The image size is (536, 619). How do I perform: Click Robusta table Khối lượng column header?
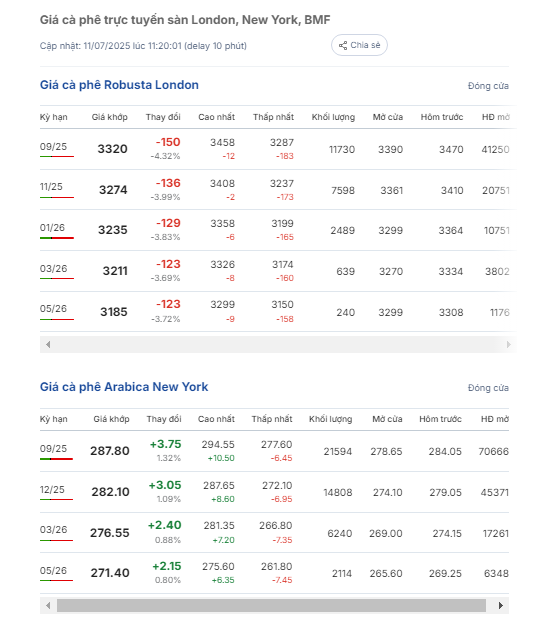tap(333, 117)
